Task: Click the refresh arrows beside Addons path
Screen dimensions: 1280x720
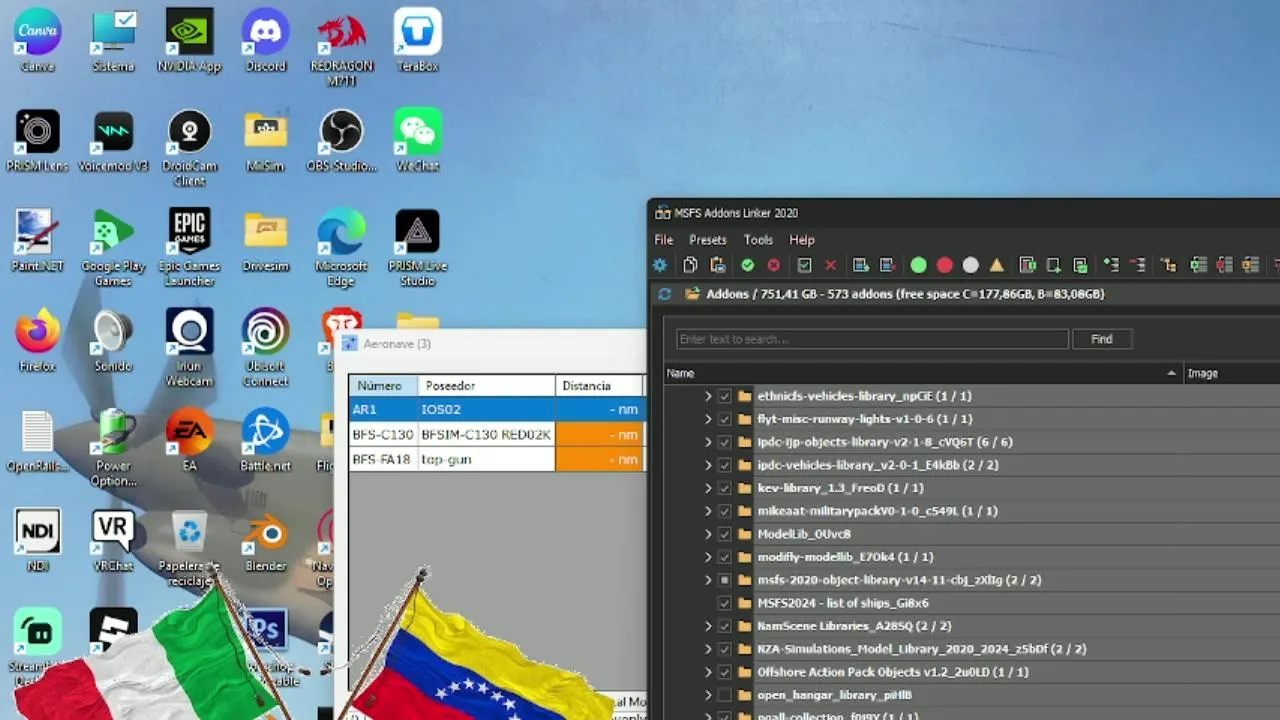Action: 664,294
